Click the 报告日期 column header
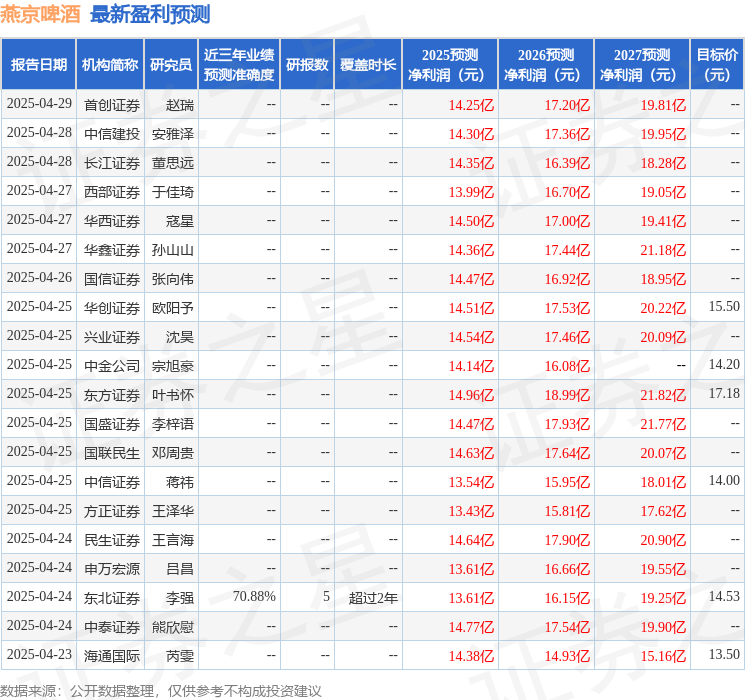 tap(38, 64)
